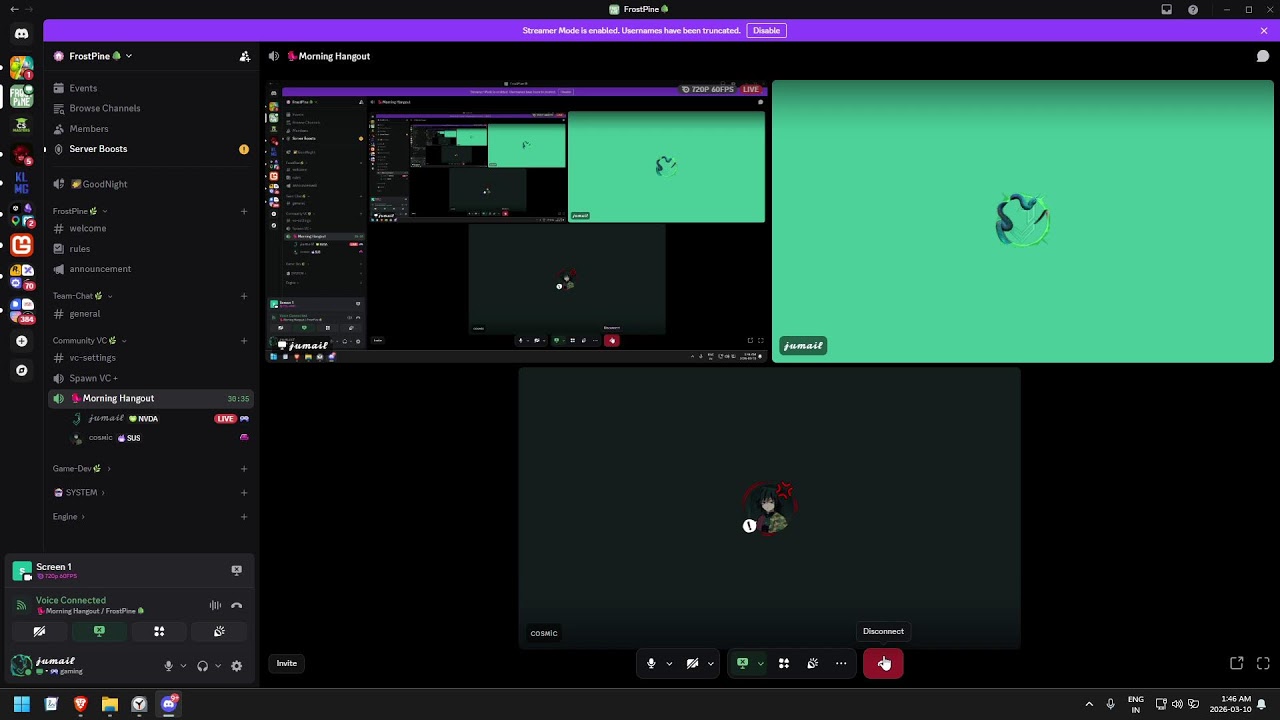Enter full screen call view
1280x720 pixels.
(x=1263, y=663)
